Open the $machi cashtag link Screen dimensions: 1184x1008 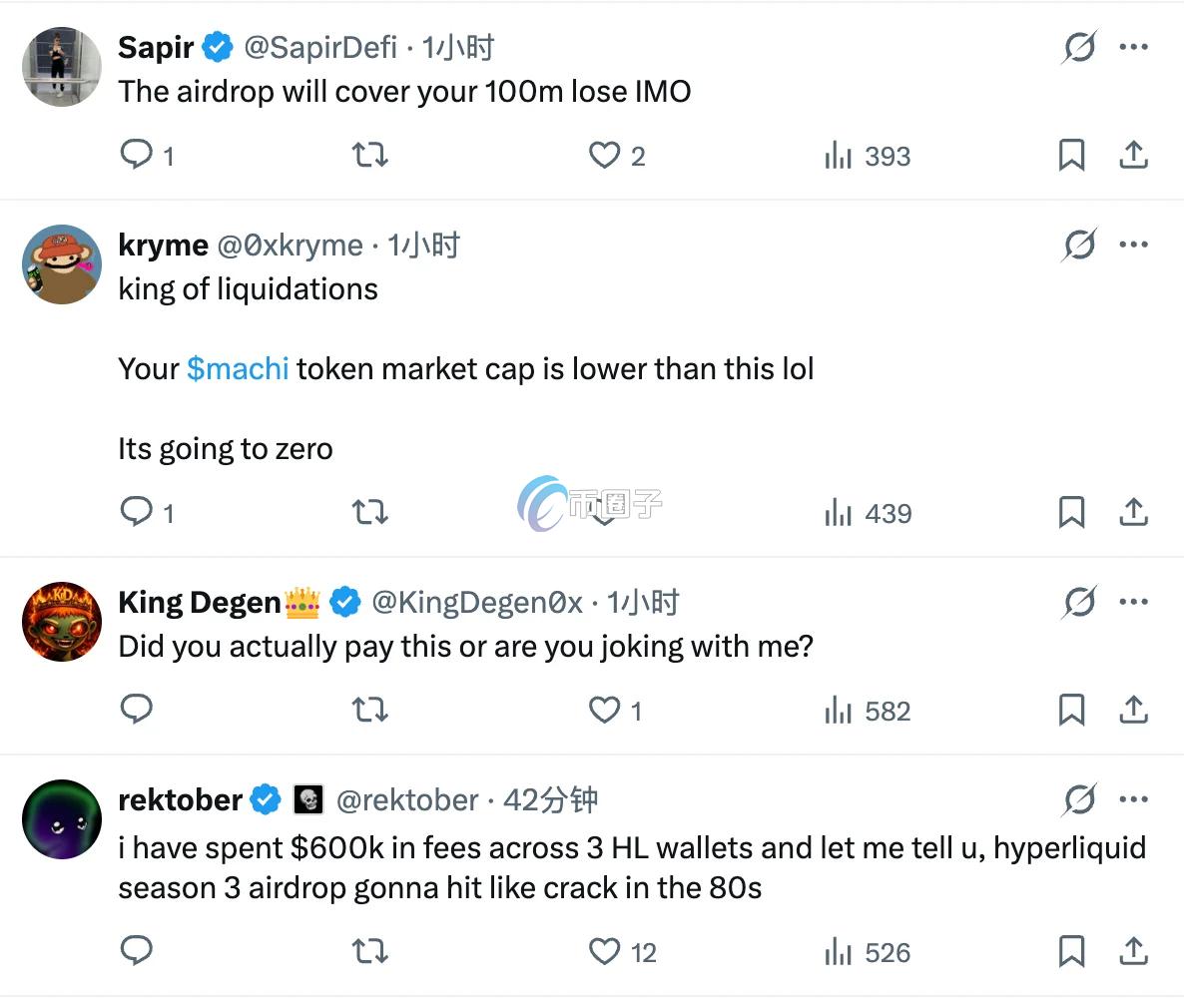point(238,368)
